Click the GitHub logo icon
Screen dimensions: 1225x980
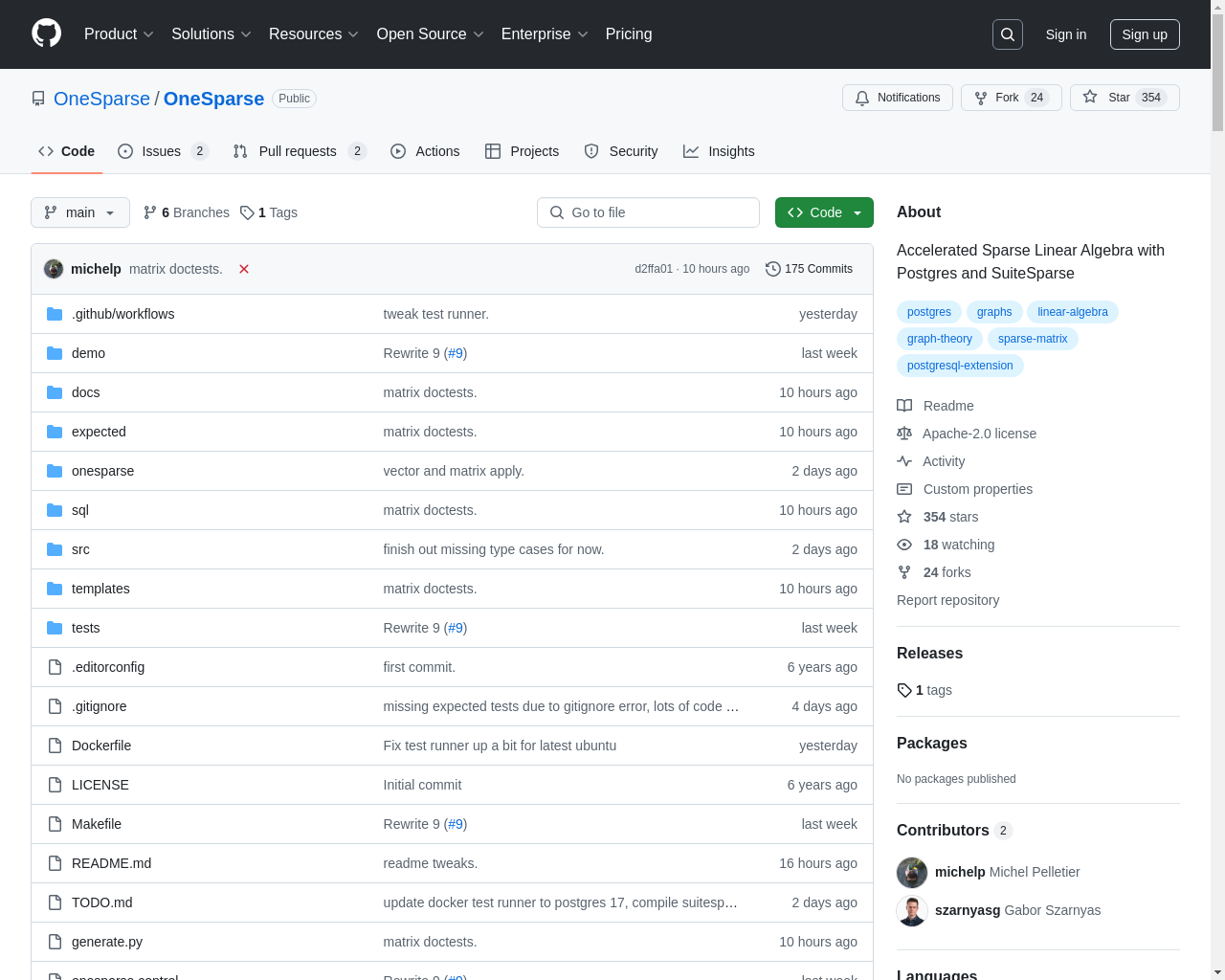pyautogui.click(x=47, y=33)
